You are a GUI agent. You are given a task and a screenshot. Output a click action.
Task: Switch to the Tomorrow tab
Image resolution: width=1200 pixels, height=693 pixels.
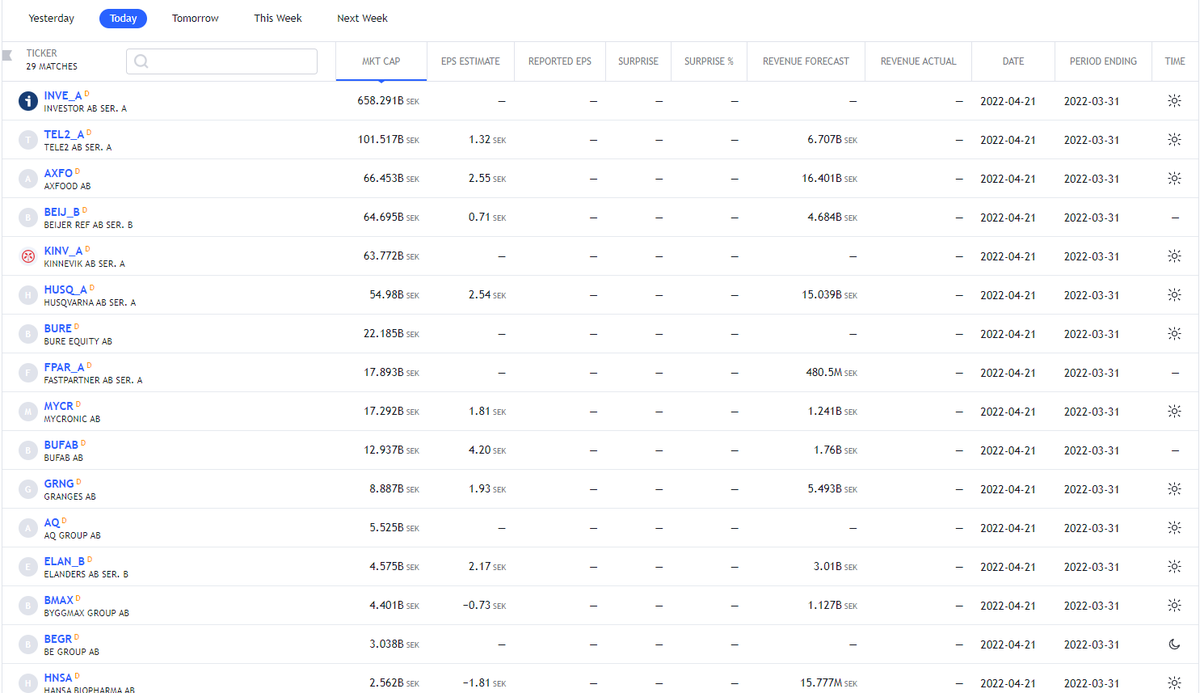point(195,18)
